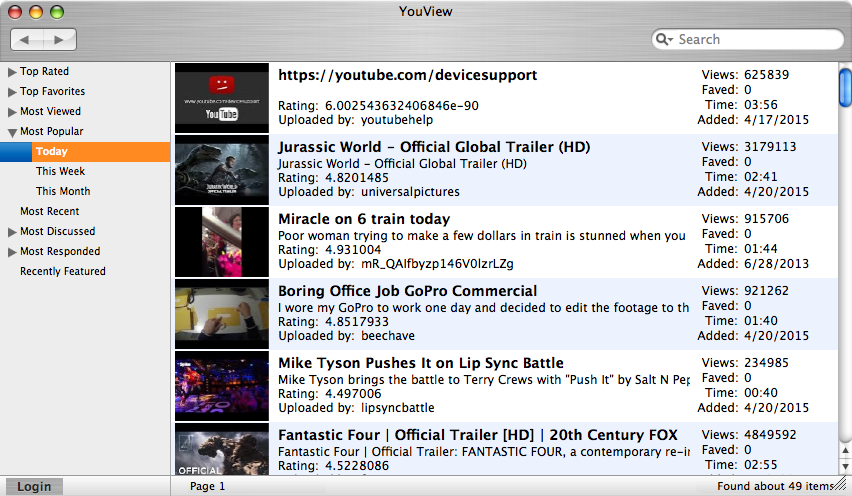Viewport: 852px width, 496px height.
Task: Open the search magnifier options menu
Action: (x=665, y=39)
